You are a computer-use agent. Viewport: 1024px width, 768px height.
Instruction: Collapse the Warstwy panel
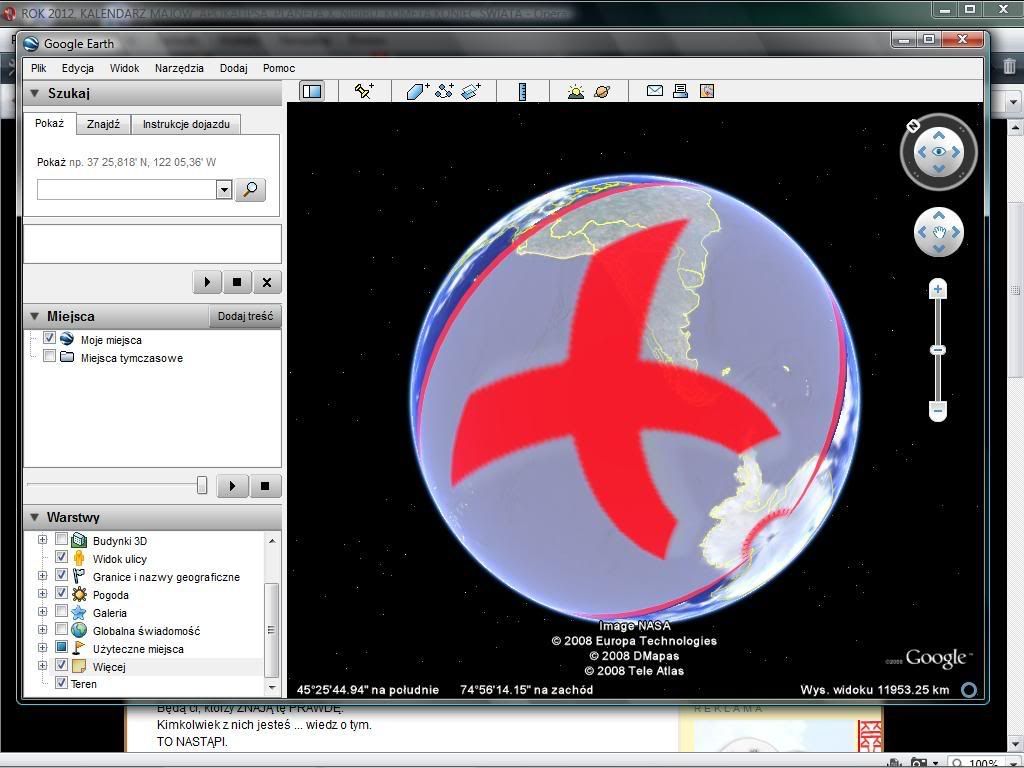tap(34, 518)
